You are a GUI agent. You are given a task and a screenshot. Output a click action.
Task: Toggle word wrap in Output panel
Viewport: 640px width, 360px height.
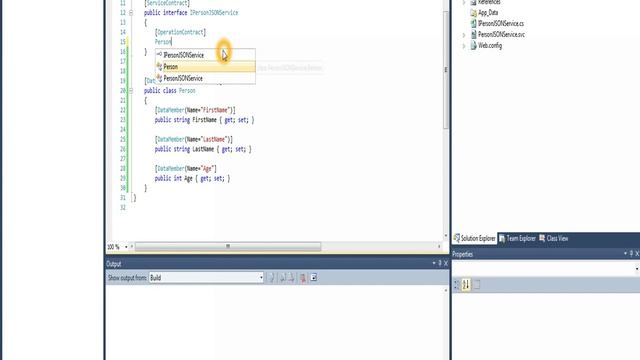pos(313,278)
